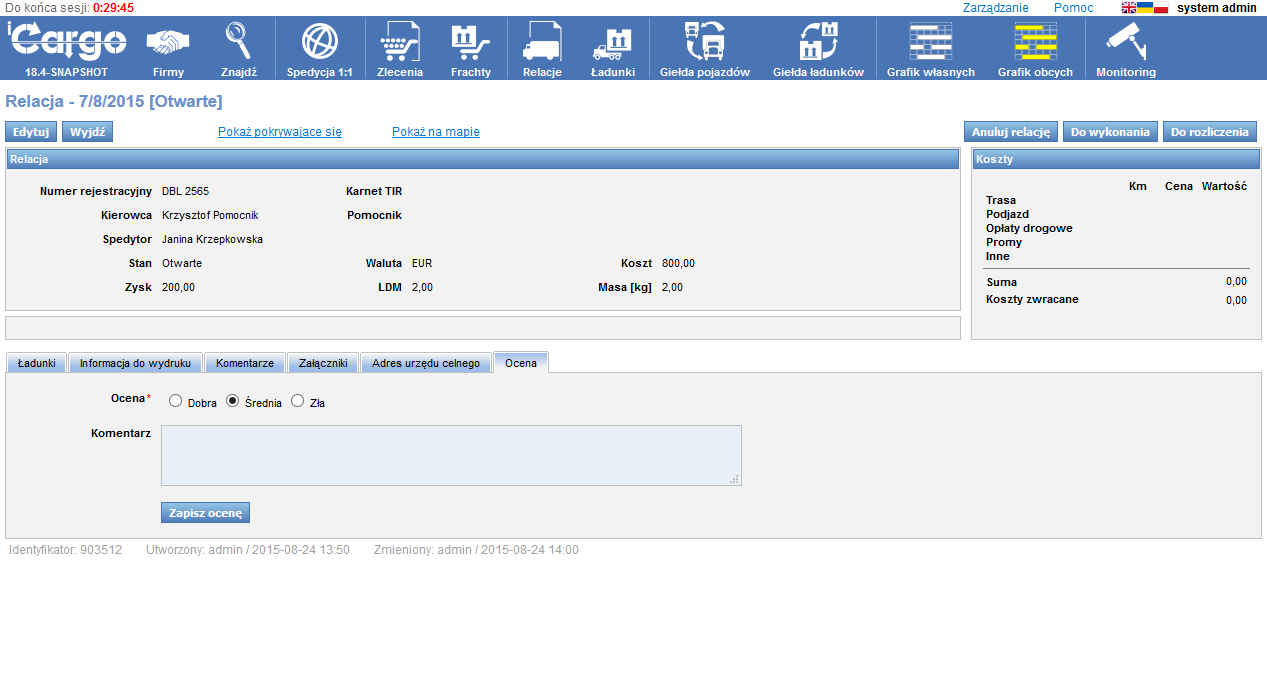
Task: Open Grafik własnych schedule icon
Action: pos(930,43)
